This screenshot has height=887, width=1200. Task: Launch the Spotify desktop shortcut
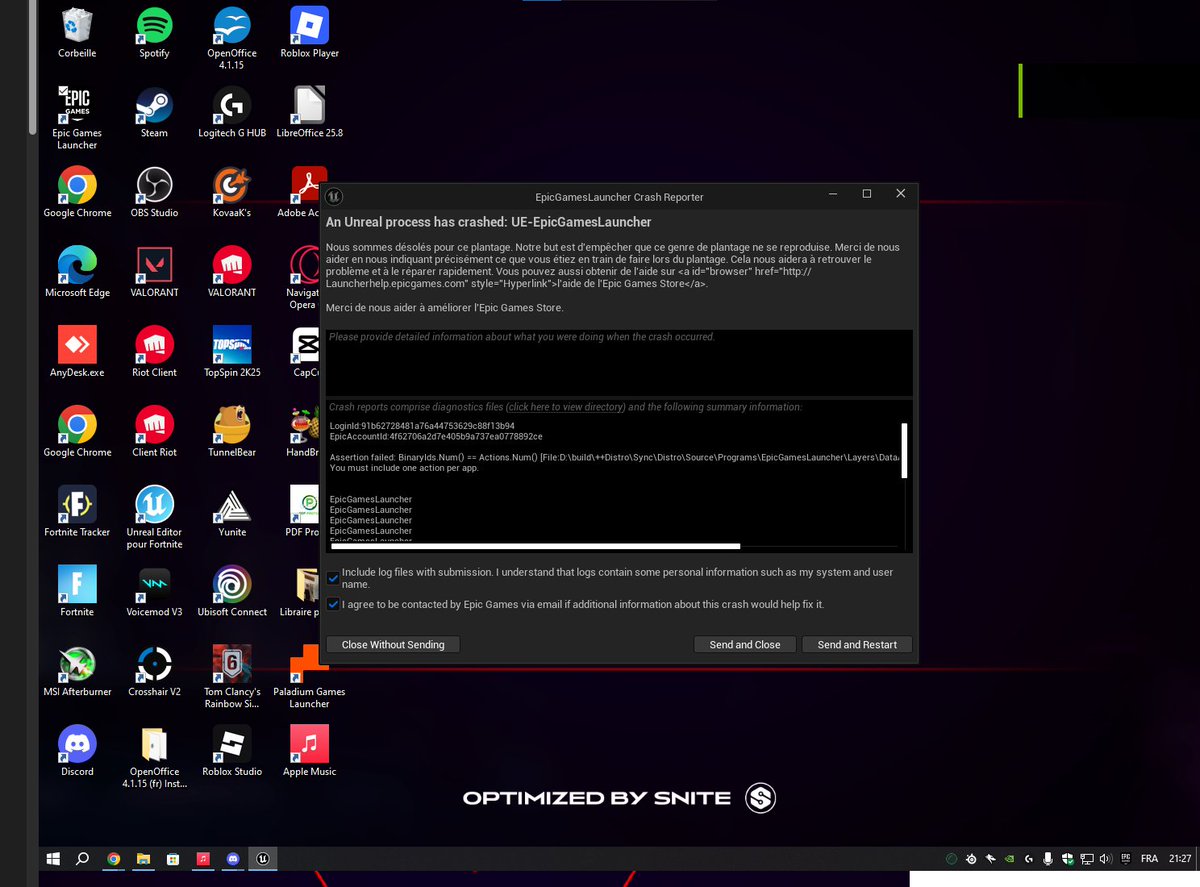154,32
